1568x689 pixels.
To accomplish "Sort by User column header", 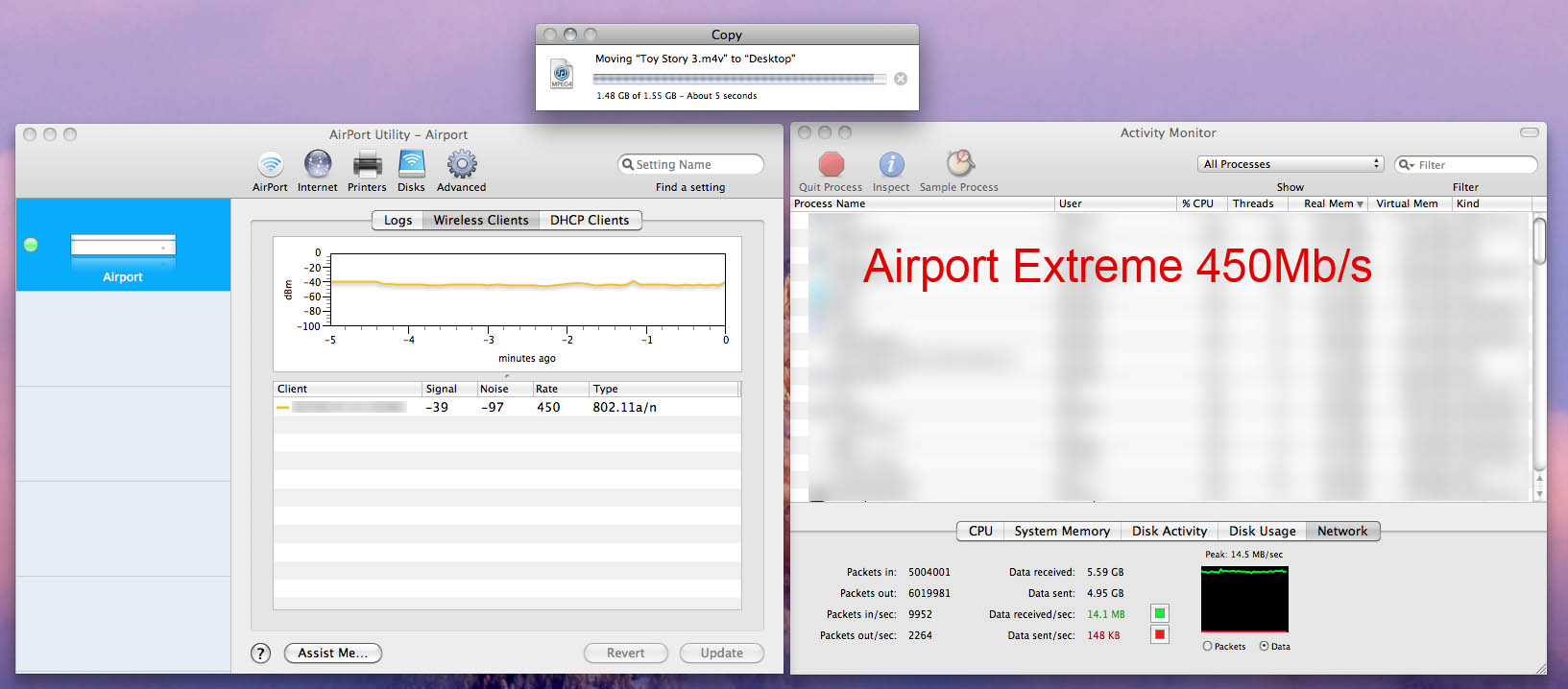I will (1116, 203).
